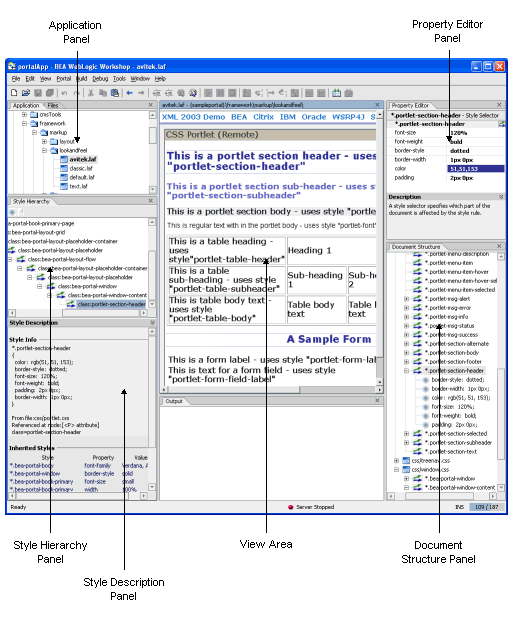This screenshot has height=620, width=520.
Task: Click *.bea-portal-window in Inherited Styles
Action: click(35, 474)
